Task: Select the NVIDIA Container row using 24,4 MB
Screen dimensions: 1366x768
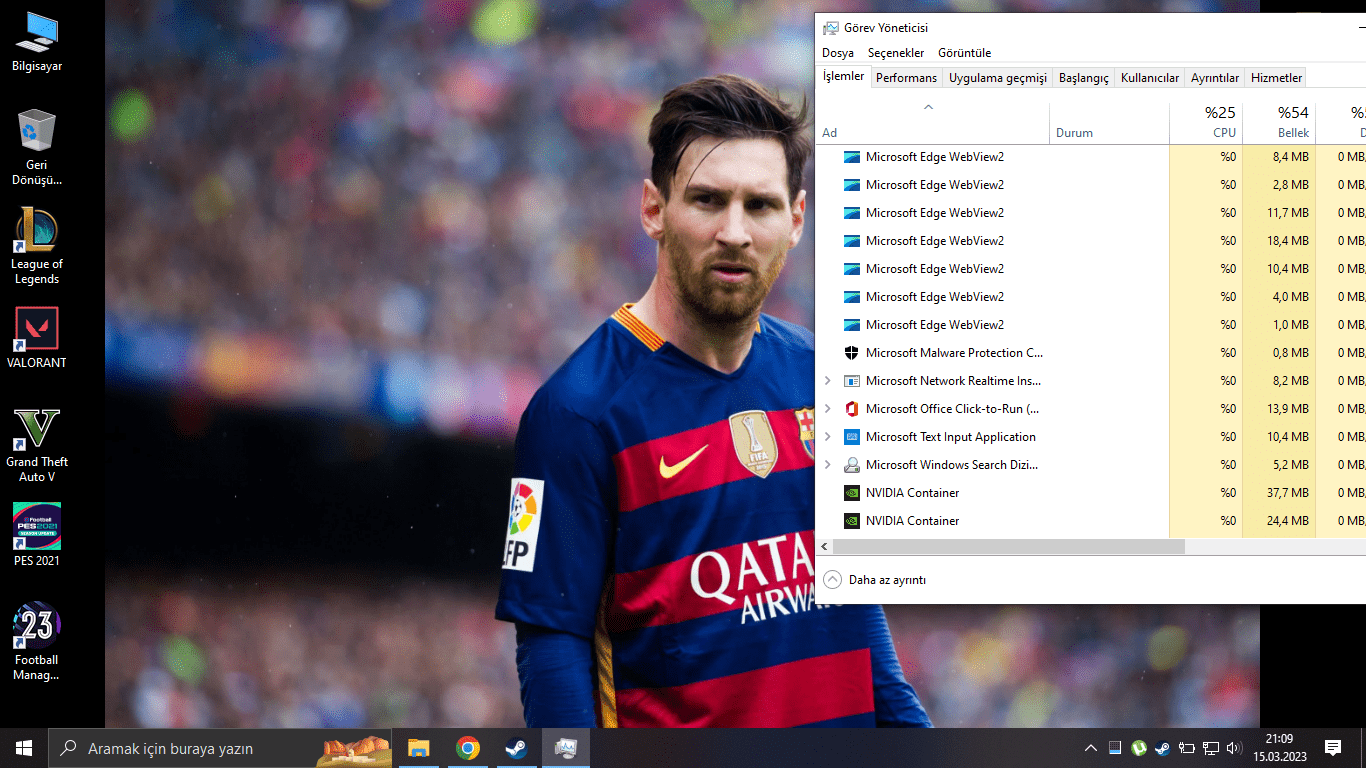Action: pyautogui.click(x=1091, y=521)
